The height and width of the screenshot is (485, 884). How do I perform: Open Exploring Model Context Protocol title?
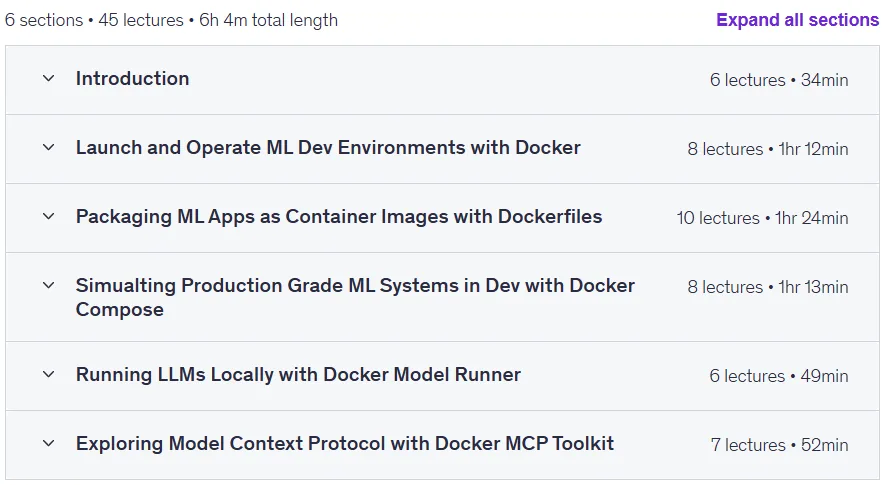(344, 443)
